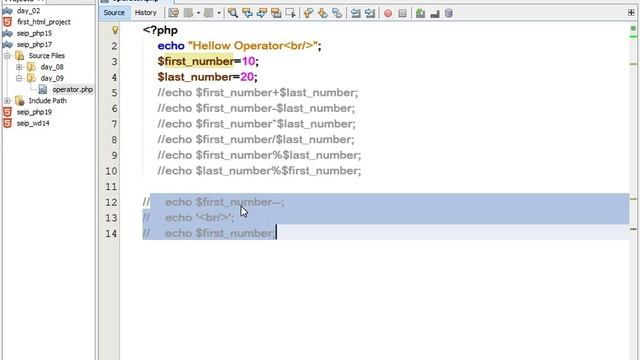This screenshot has height=360, width=640.
Task: Select the seip_wd14 project
Action: point(33,123)
